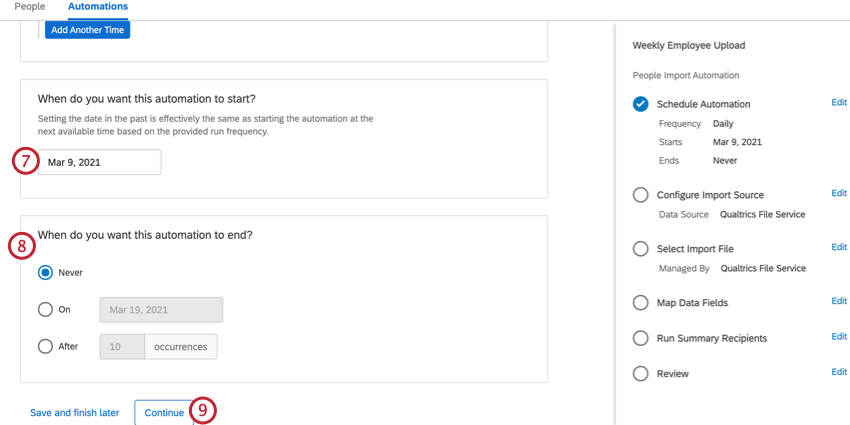This screenshot has width=850, height=425.
Task: Switch to the People tab
Action: tap(30, 7)
